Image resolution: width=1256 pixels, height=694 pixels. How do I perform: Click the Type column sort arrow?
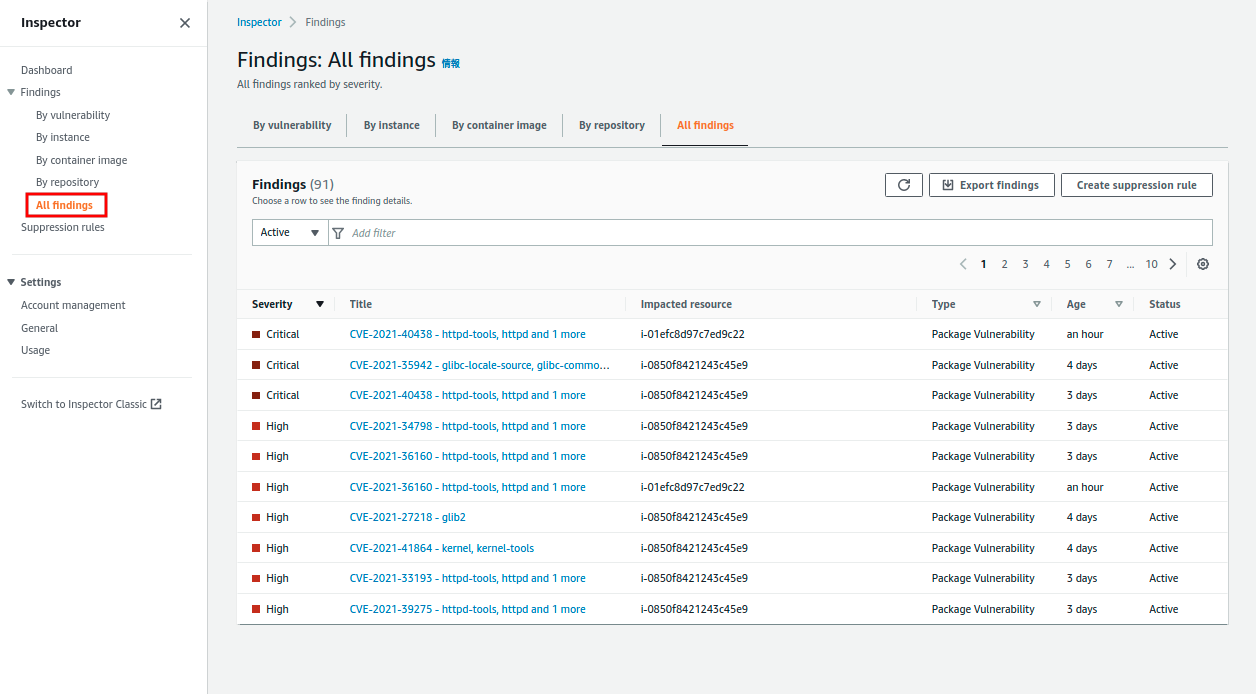click(1037, 304)
